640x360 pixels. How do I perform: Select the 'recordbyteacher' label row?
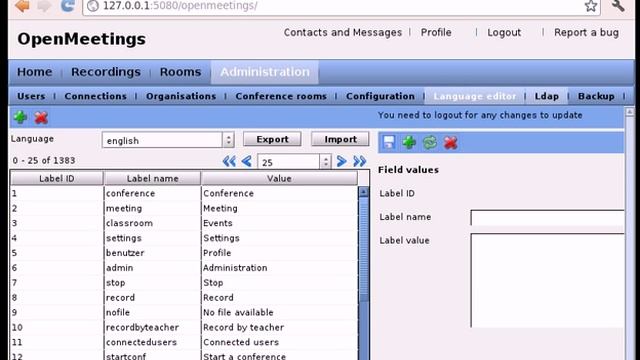(184, 328)
